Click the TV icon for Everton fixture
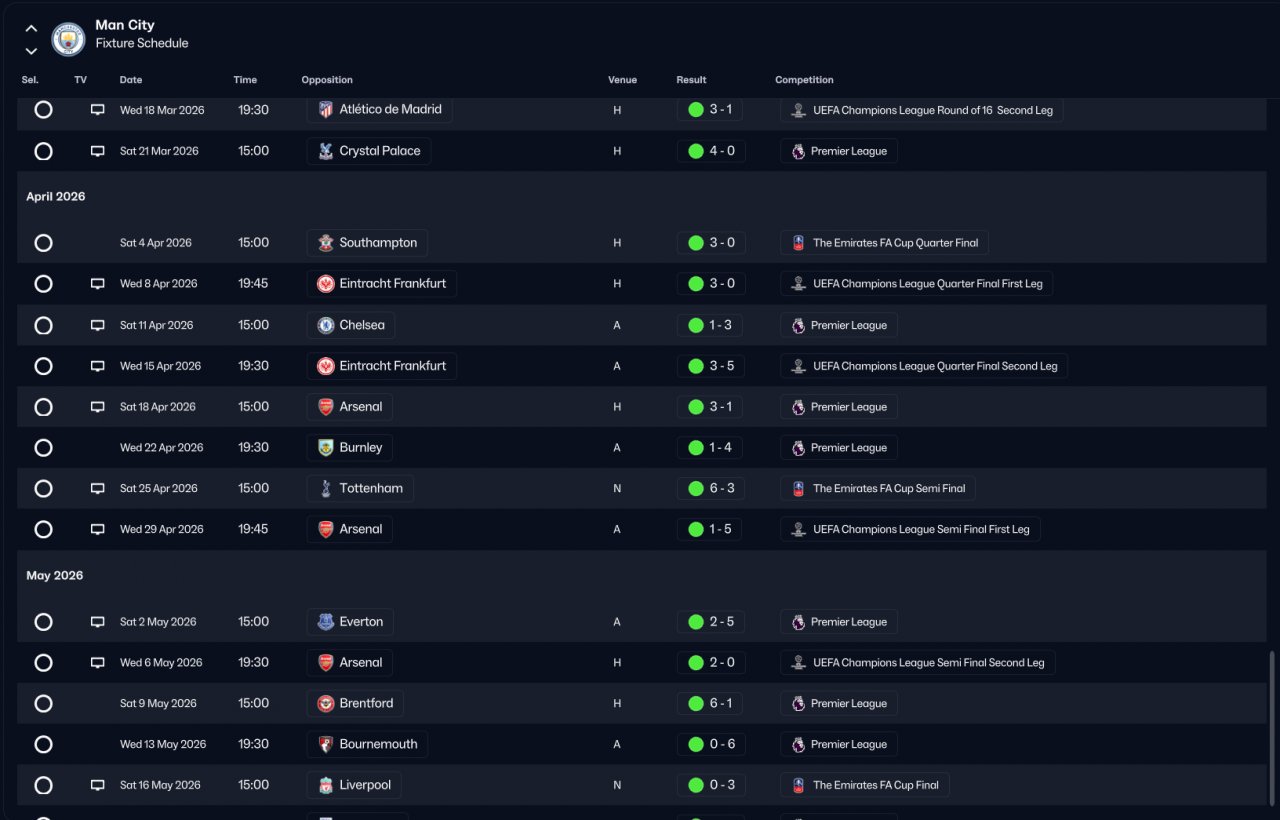1280x820 pixels. [x=98, y=622]
